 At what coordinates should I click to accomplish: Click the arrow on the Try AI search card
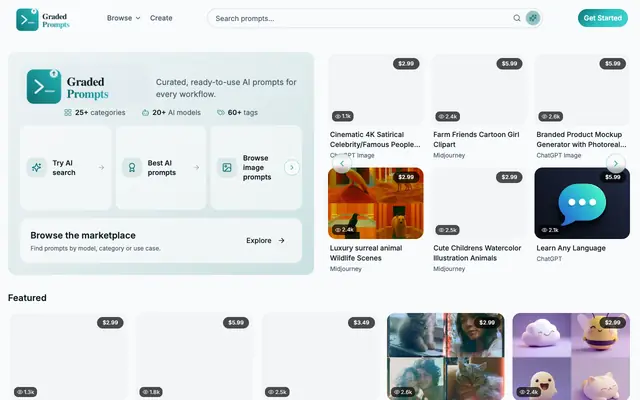[x=101, y=167]
